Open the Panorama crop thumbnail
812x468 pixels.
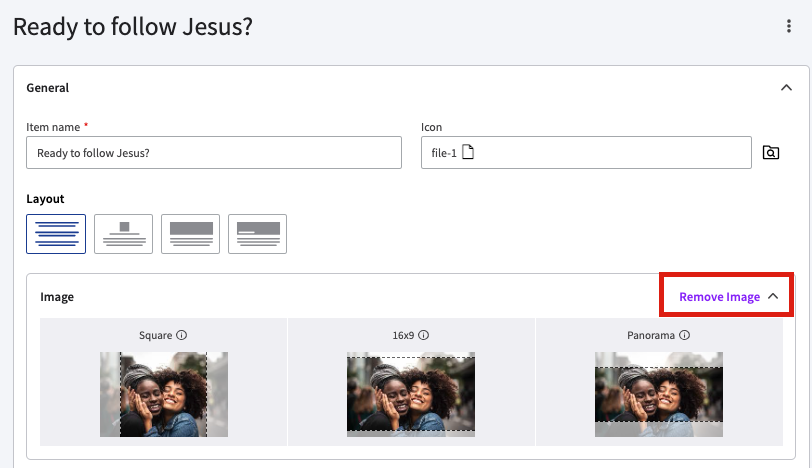click(658, 394)
